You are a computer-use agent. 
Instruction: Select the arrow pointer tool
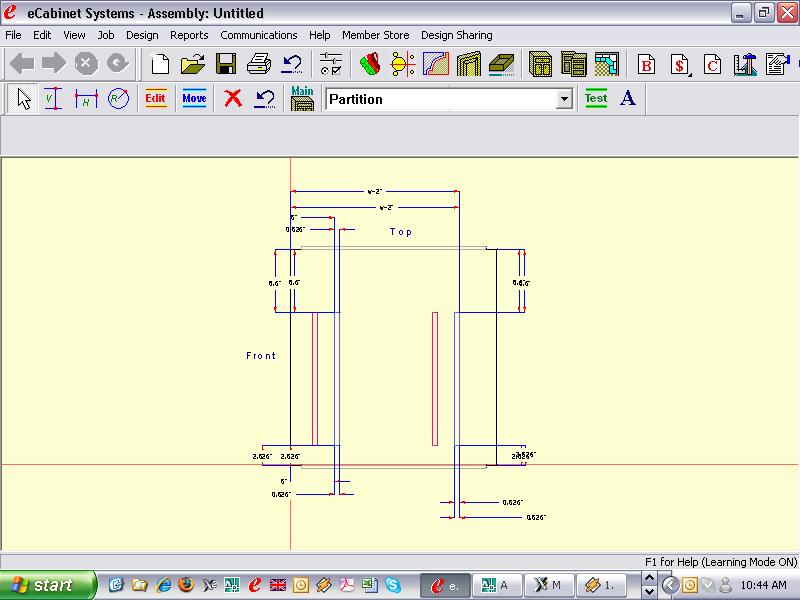(x=23, y=98)
